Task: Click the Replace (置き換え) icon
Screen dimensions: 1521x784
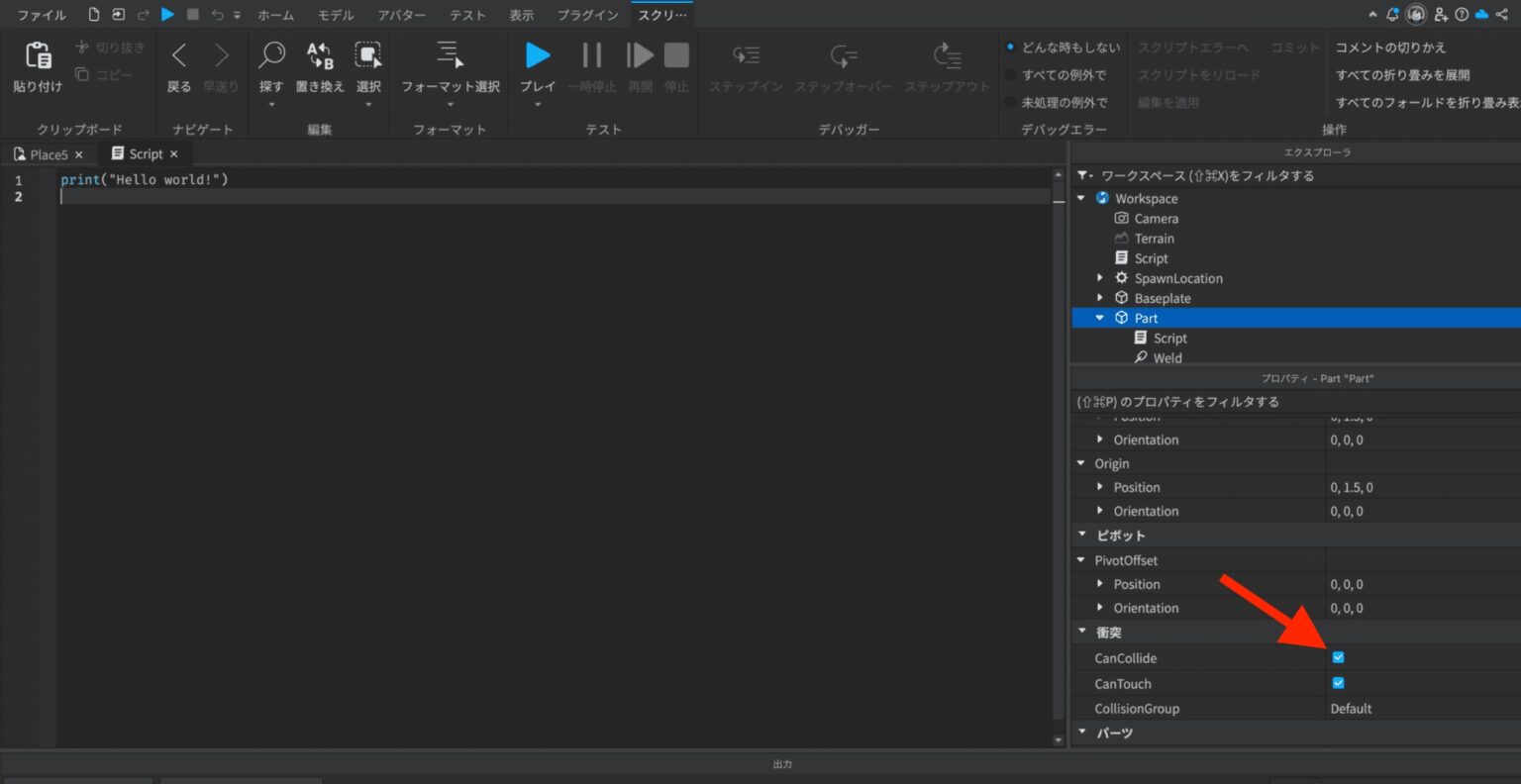Action: pyautogui.click(x=319, y=55)
